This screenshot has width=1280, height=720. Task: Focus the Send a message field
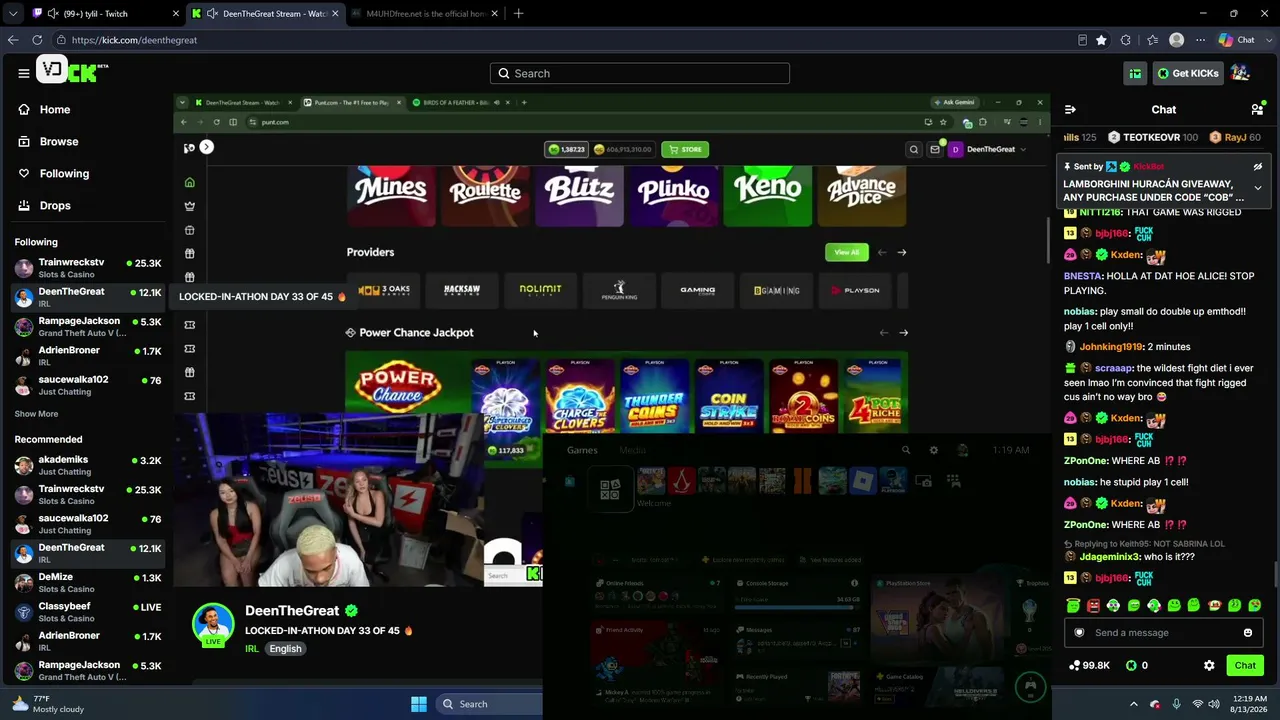[x=1162, y=632]
